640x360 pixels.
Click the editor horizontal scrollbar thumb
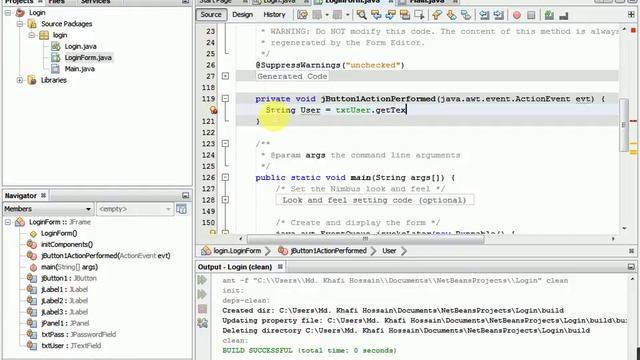365,239
